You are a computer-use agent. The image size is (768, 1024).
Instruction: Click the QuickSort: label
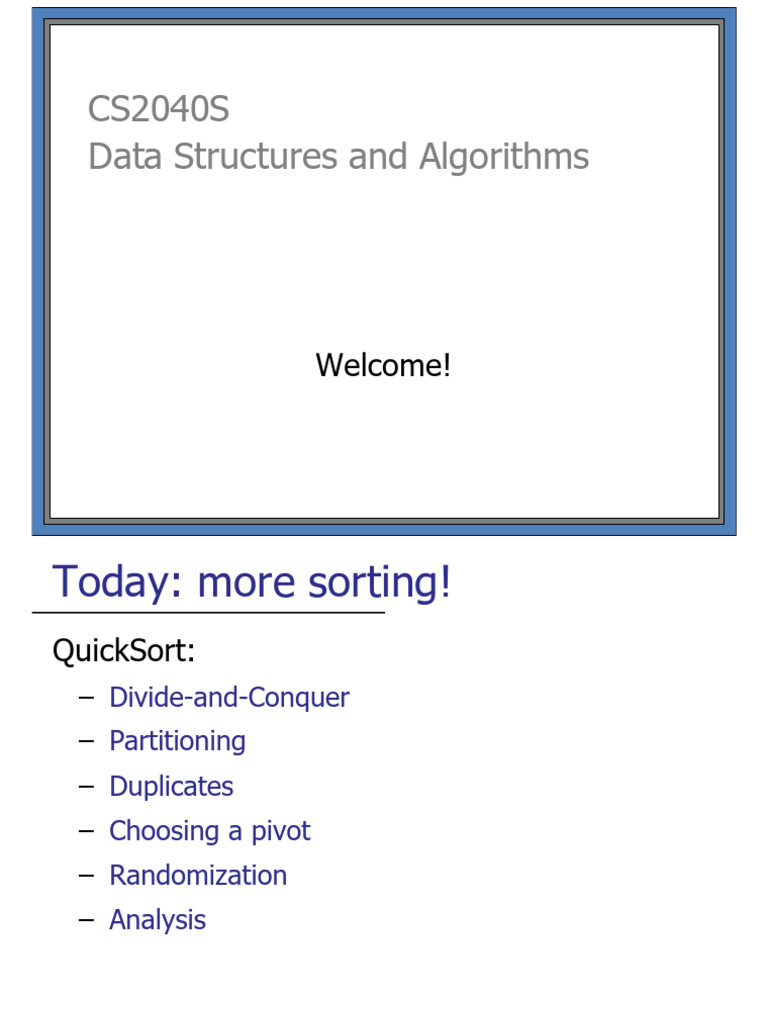pyautogui.click(x=124, y=651)
